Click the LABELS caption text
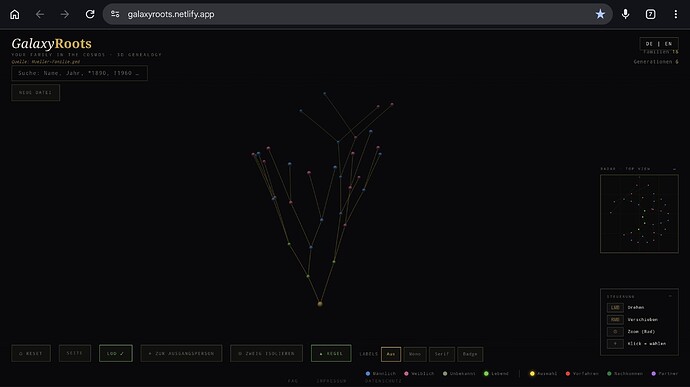 click(369, 354)
